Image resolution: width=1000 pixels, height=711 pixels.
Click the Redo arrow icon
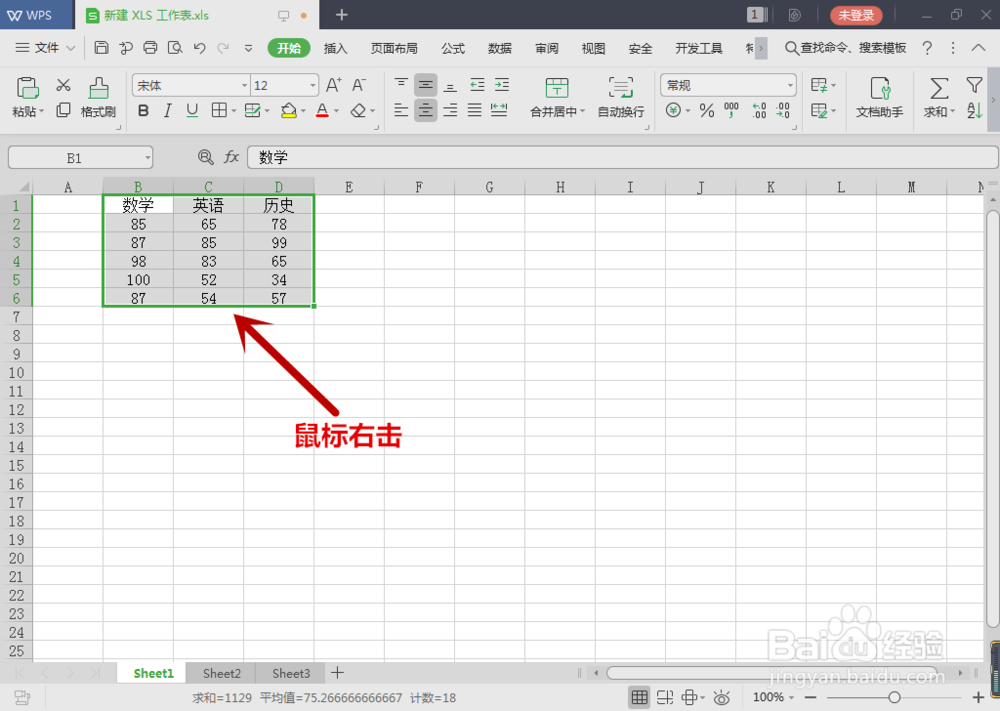coord(223,48)
